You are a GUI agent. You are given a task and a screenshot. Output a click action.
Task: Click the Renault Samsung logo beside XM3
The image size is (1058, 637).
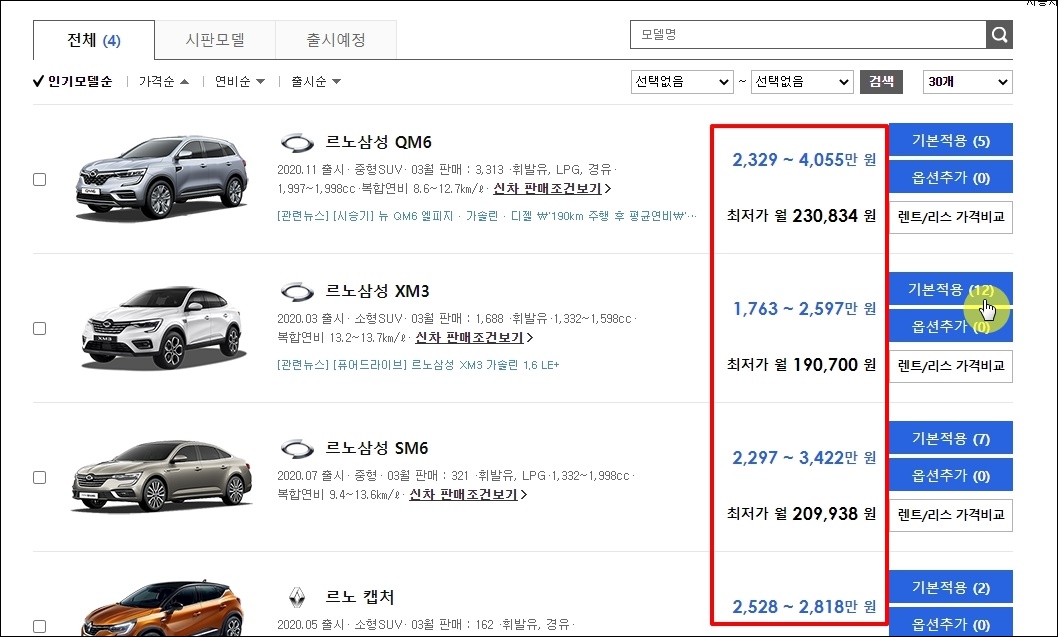(297, 292)
